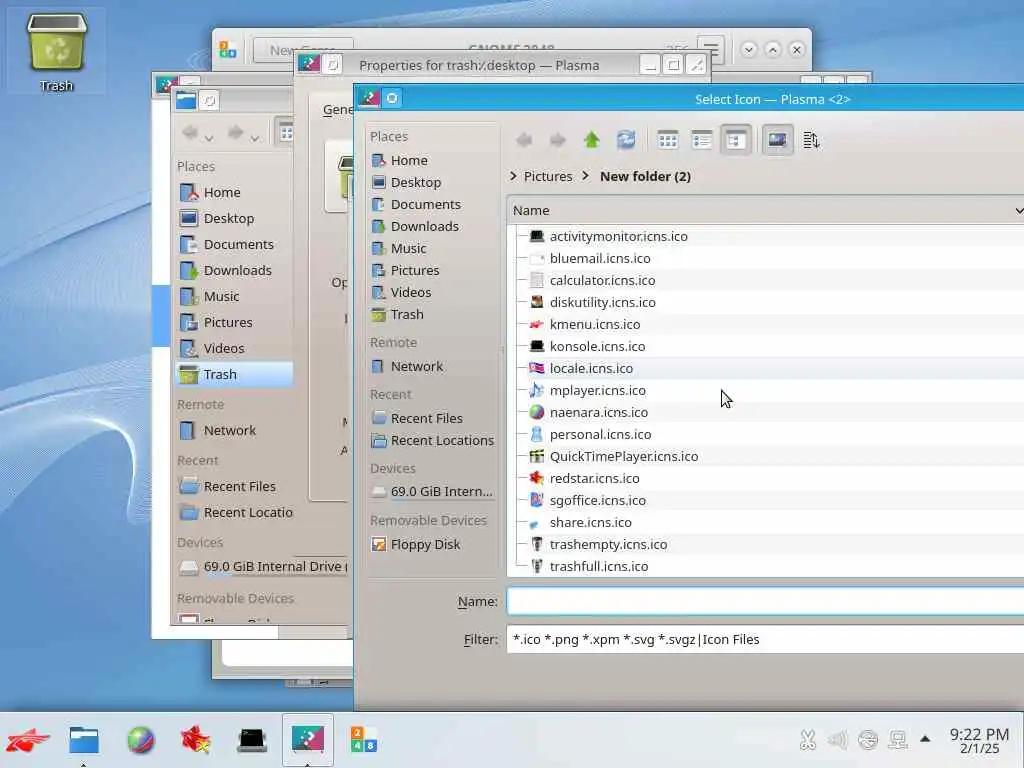Image resolution: width=1024 pixels, height=768 pixels.
Task: Open Pictures in the breadcrumb path
Action: point(548,176)
